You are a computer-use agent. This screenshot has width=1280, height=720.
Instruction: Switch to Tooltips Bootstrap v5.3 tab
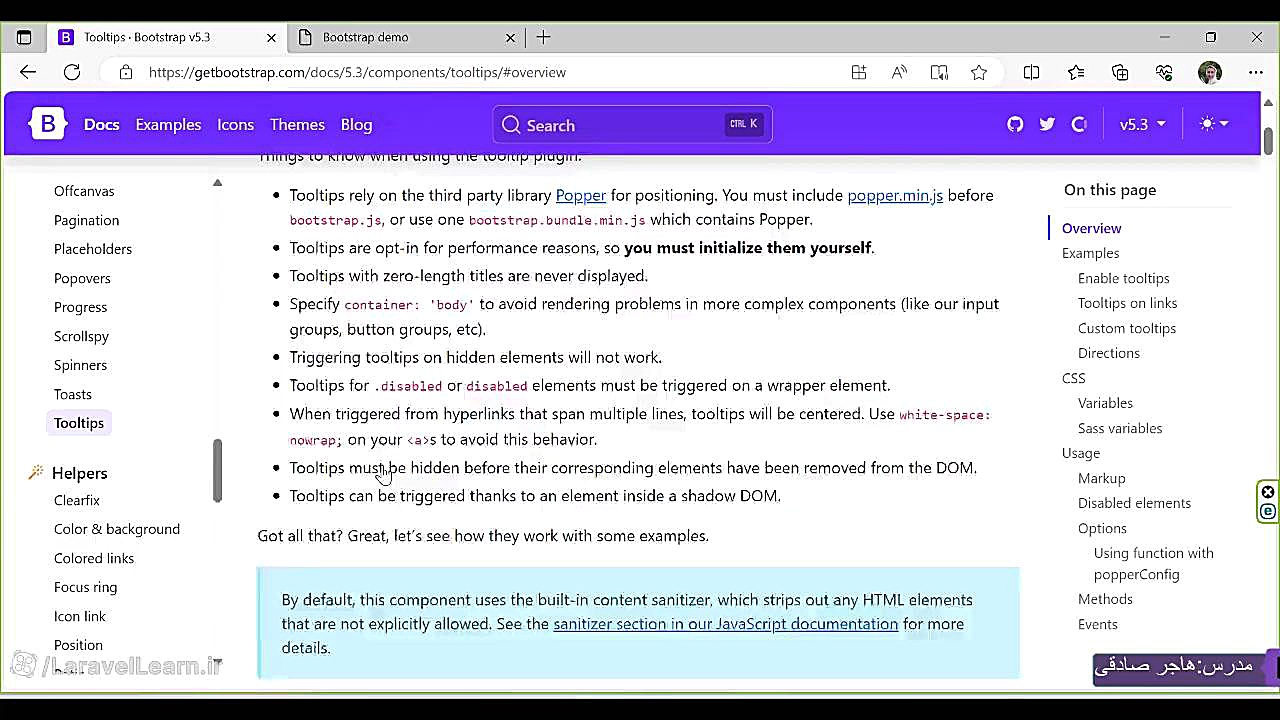coord(167,37)
